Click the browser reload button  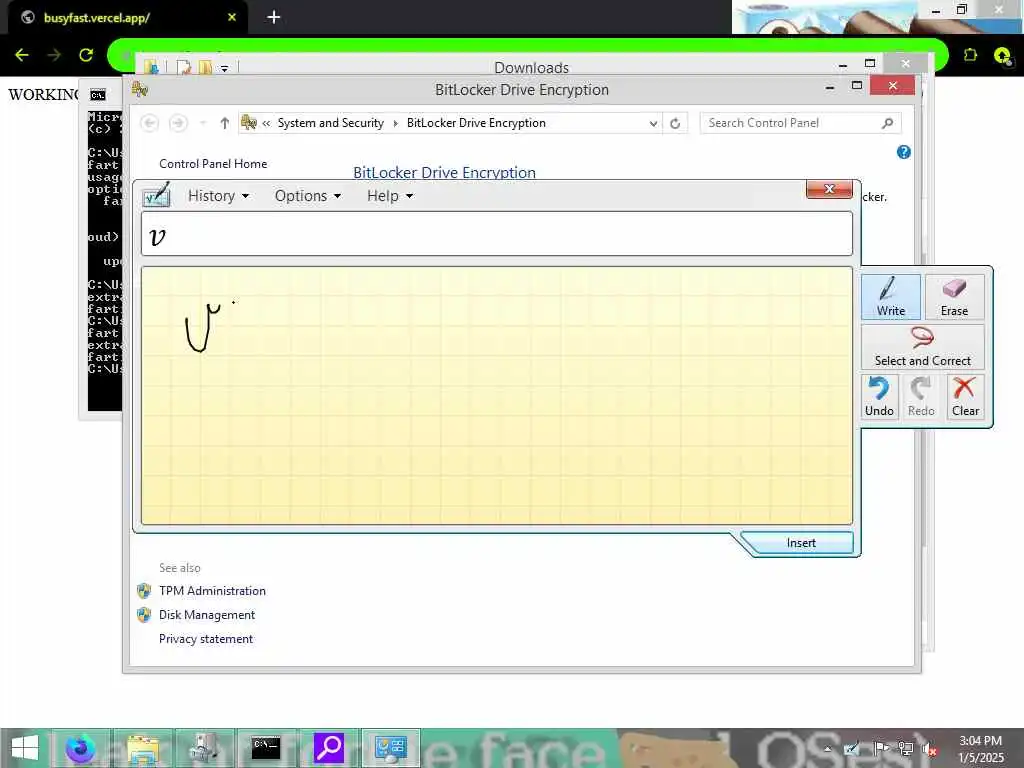point(86,55)
